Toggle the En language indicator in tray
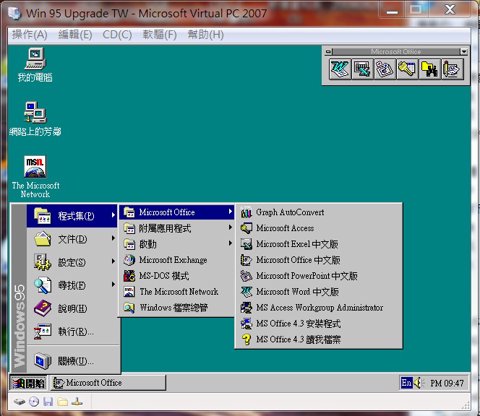The width and height of the screenshot is (480, 416). point(406,383)
